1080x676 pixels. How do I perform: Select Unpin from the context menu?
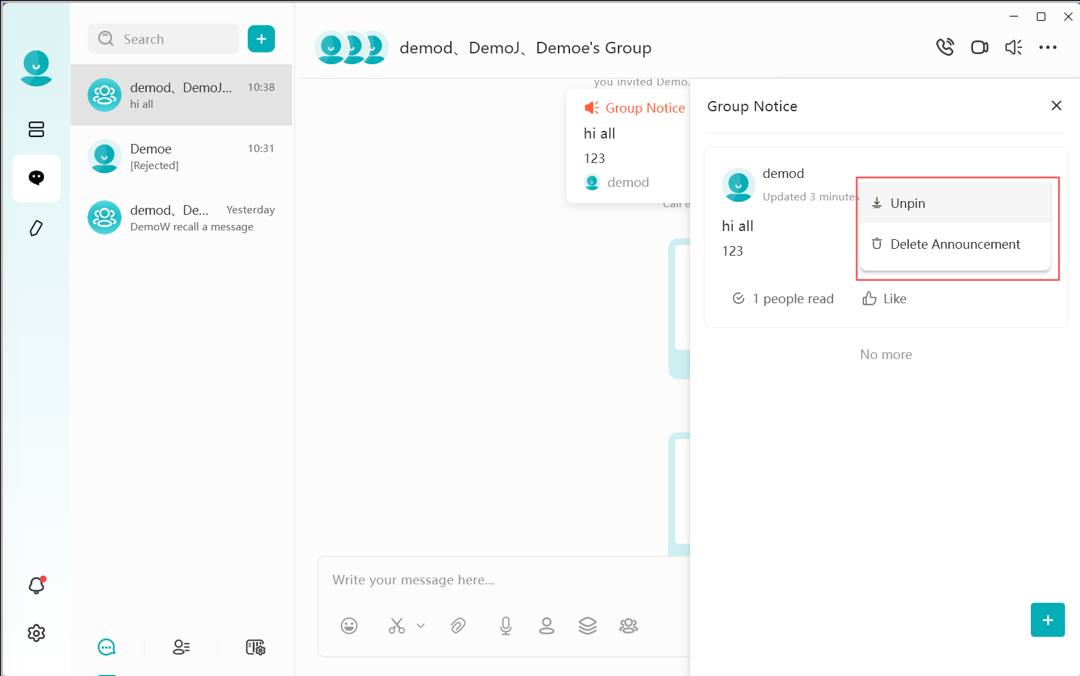[x=955, y=203]
